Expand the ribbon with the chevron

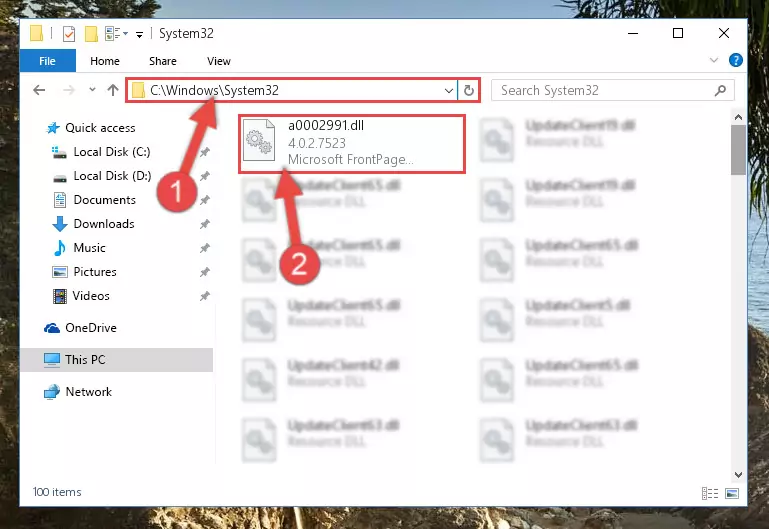(x=714, y=60)
